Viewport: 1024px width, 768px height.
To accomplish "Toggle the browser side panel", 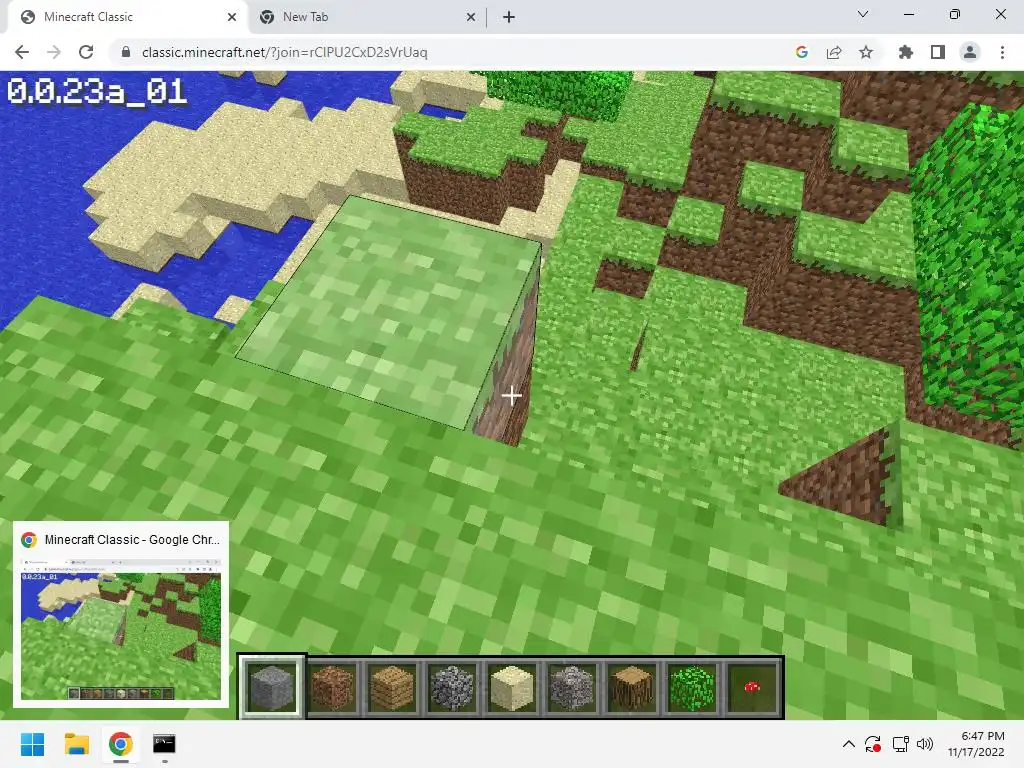I will (938, 52).
